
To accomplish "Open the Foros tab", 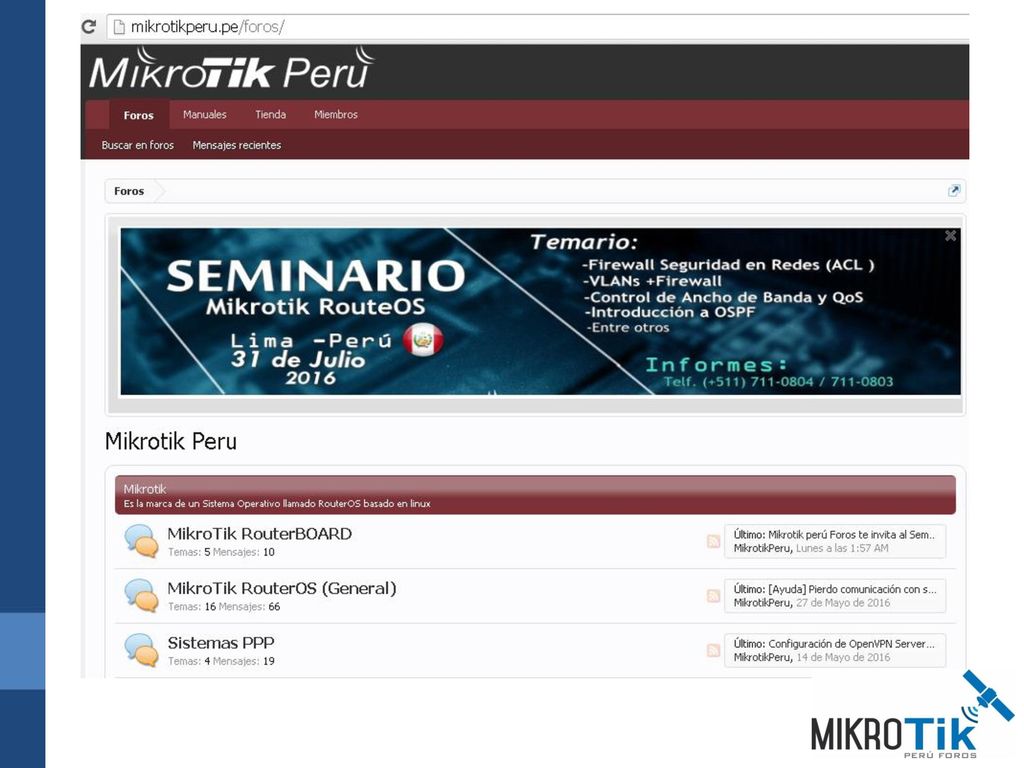I will [x=138, y=115].
